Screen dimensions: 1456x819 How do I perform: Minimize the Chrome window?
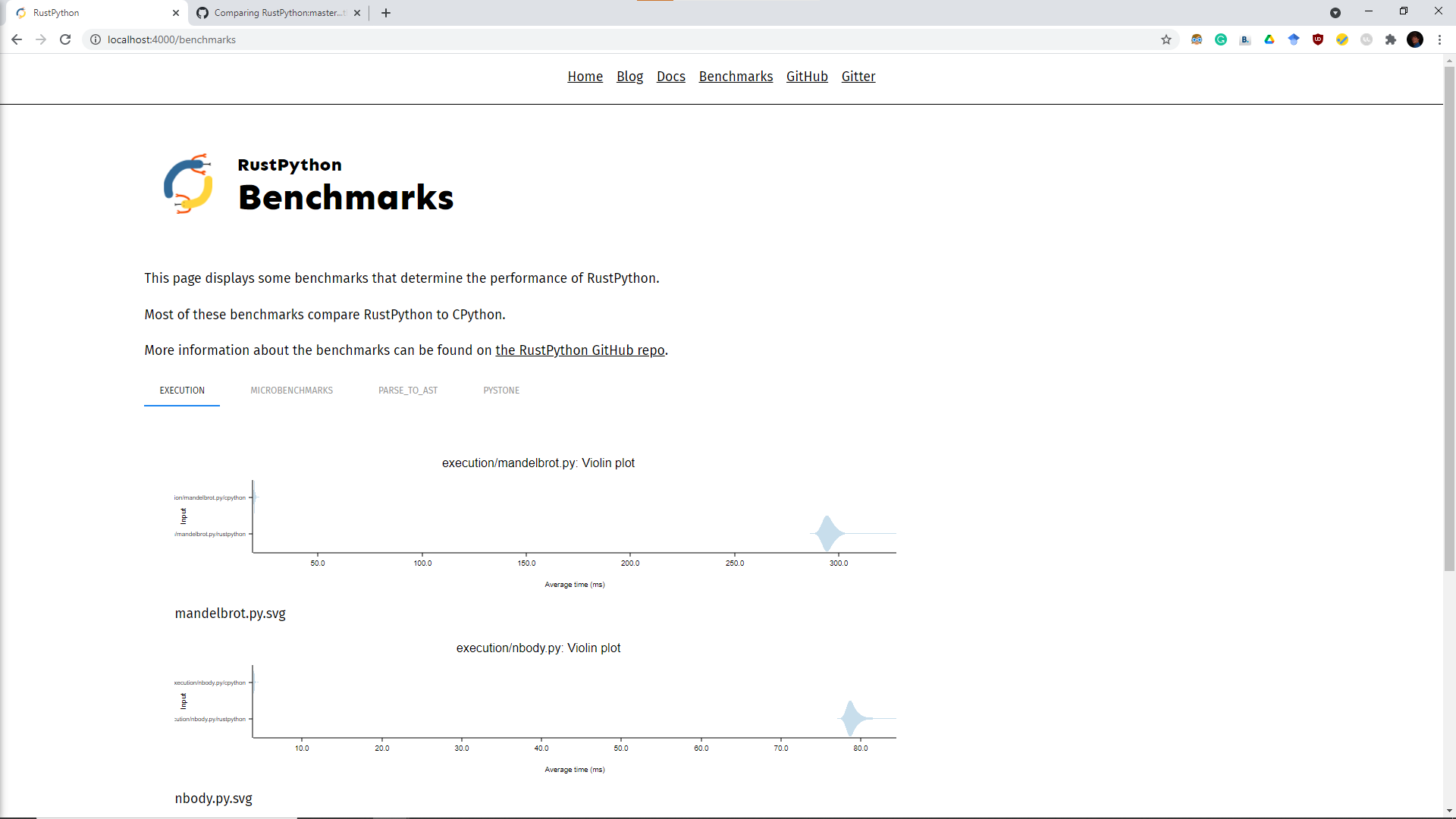click(x=1369, y=11)
